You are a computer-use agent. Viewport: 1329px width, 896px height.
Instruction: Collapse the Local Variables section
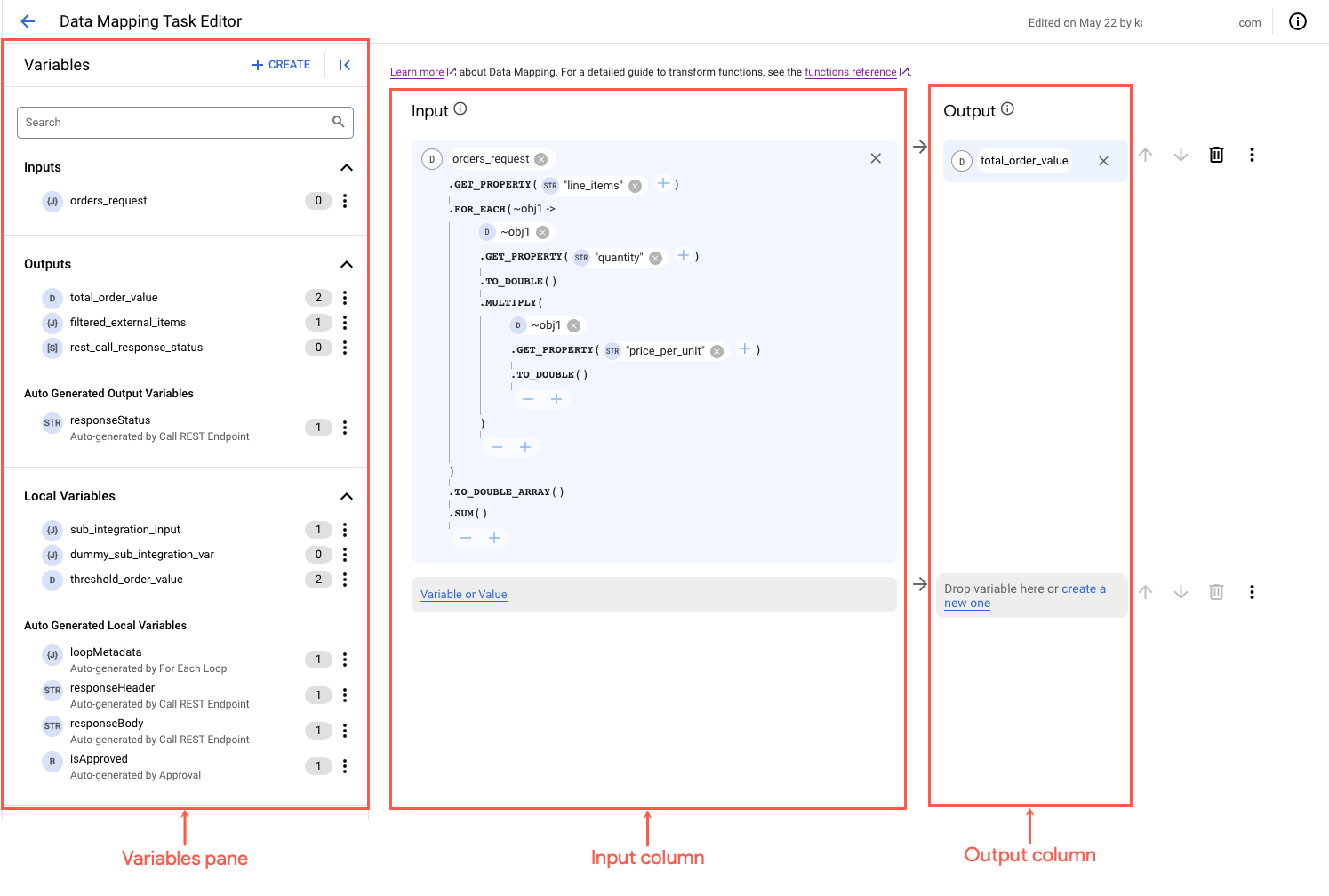[346, 496]
